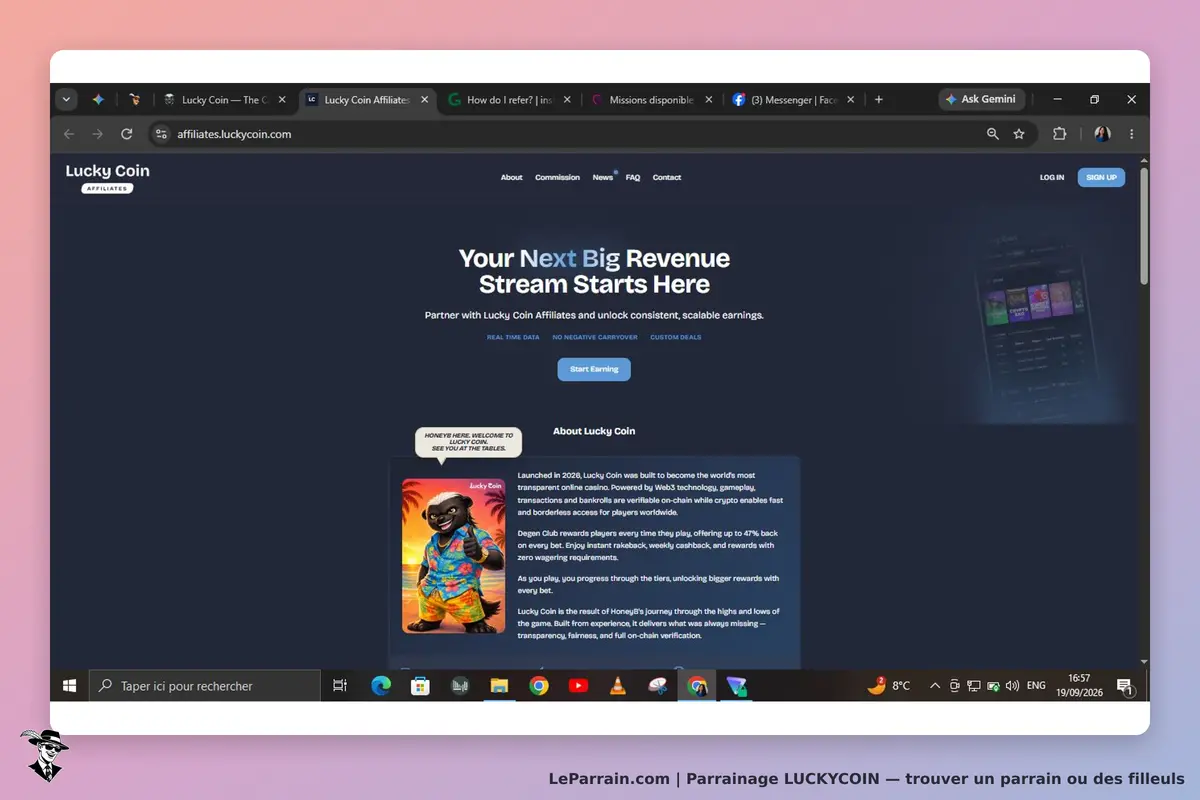Viewport: 1200px width, 800px height.
Task: Open Google Chrome taskbar icon
Action: 539,686
